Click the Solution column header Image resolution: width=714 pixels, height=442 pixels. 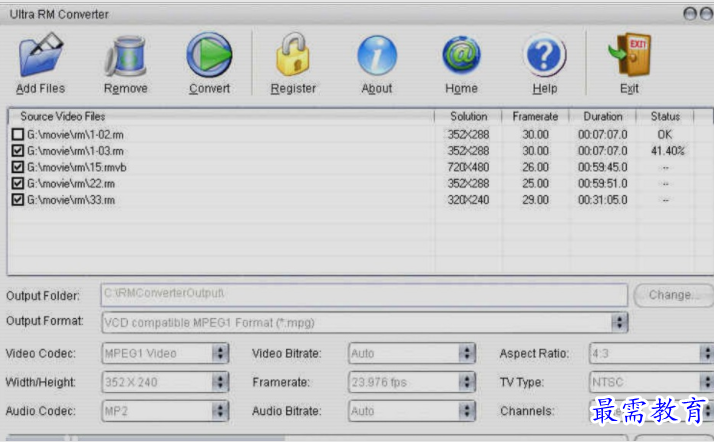click(x=469, y=117)
